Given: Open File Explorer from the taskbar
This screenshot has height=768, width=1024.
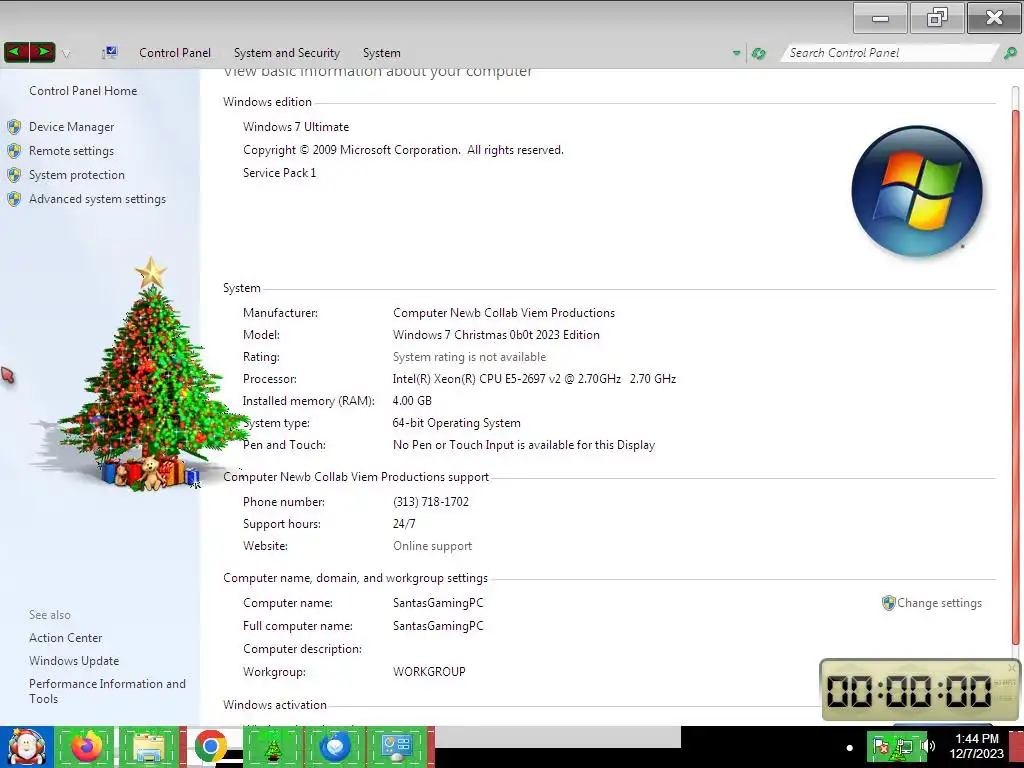Looking at the screenshot, I should [x=148, y=747].
